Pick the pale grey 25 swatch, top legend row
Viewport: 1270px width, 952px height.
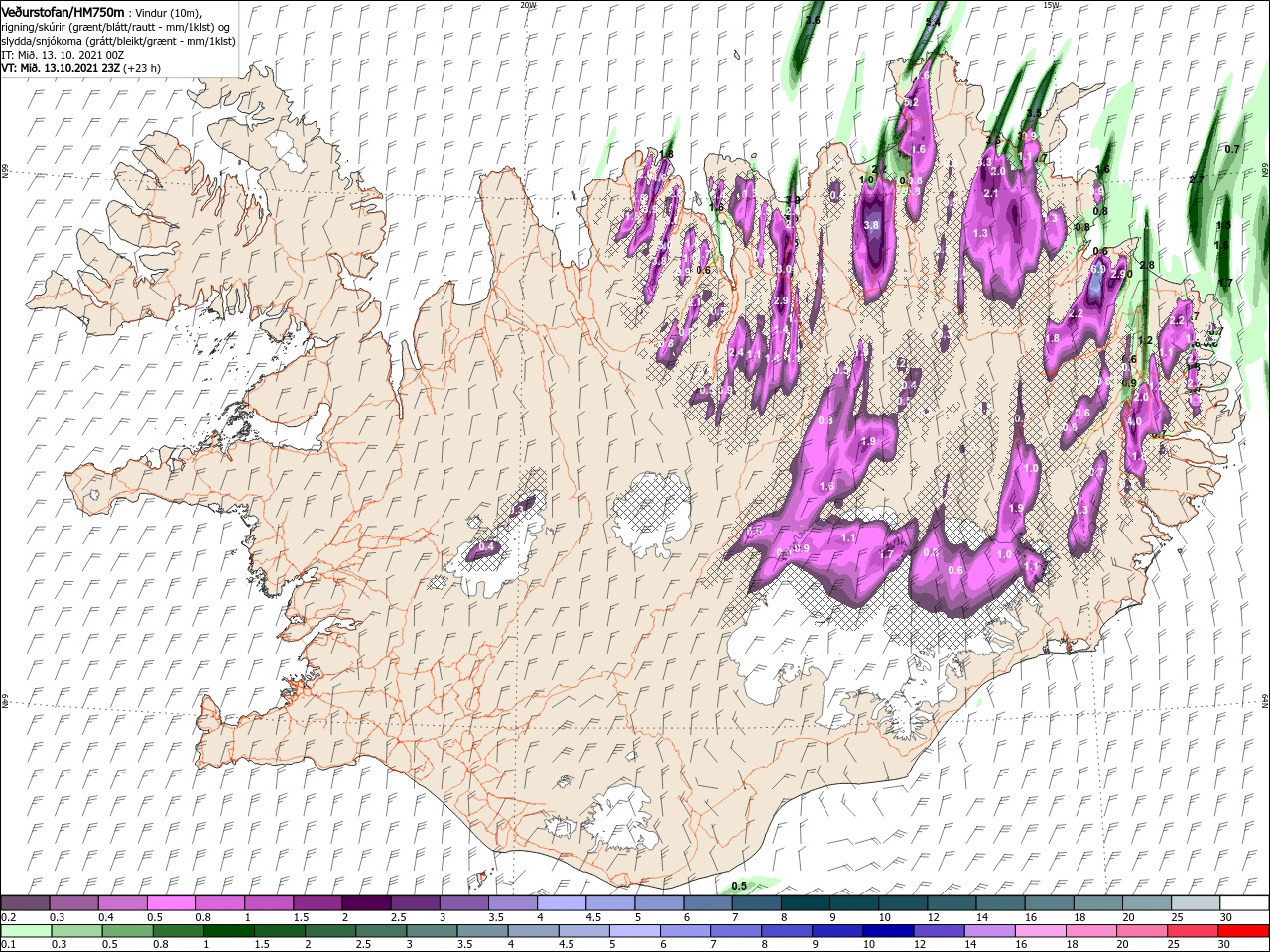pyautogui.click(x=1196, y=903)
